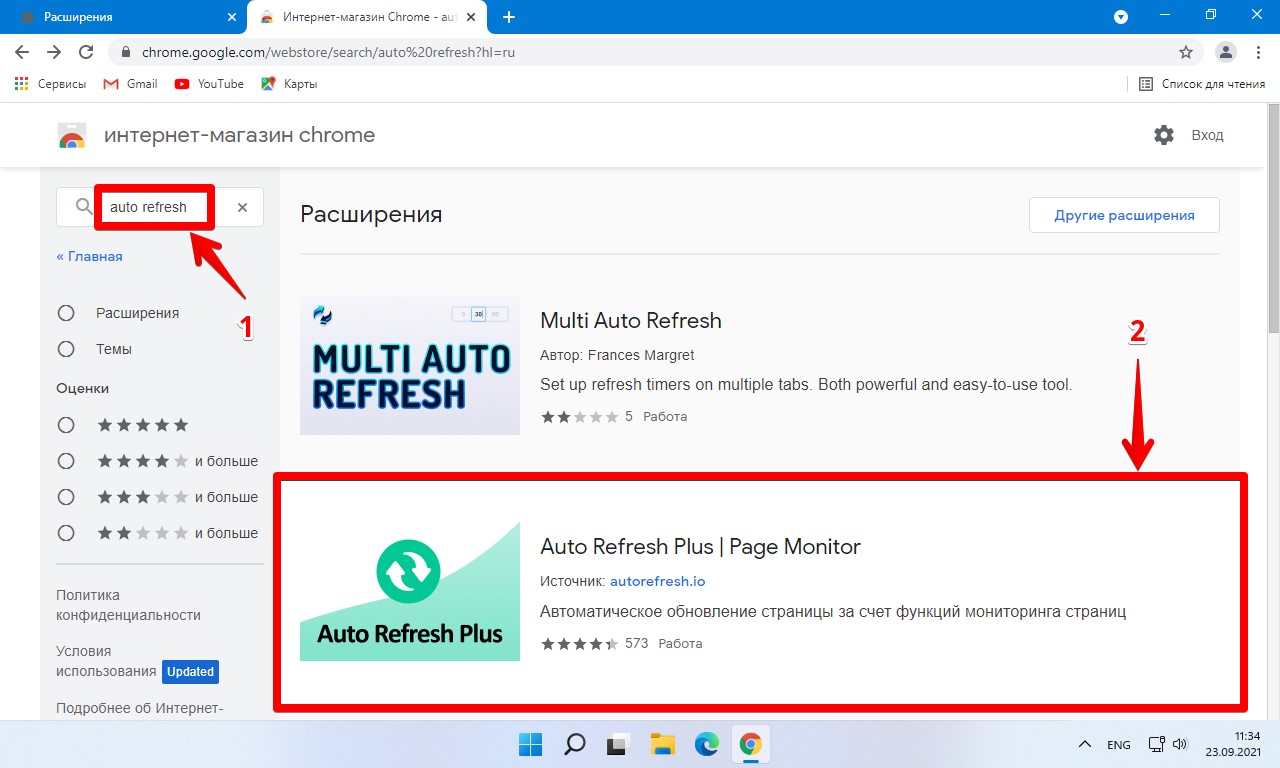Reload the current page
The width and height of the screenshot is (1280, 768).
coord(86,52)
